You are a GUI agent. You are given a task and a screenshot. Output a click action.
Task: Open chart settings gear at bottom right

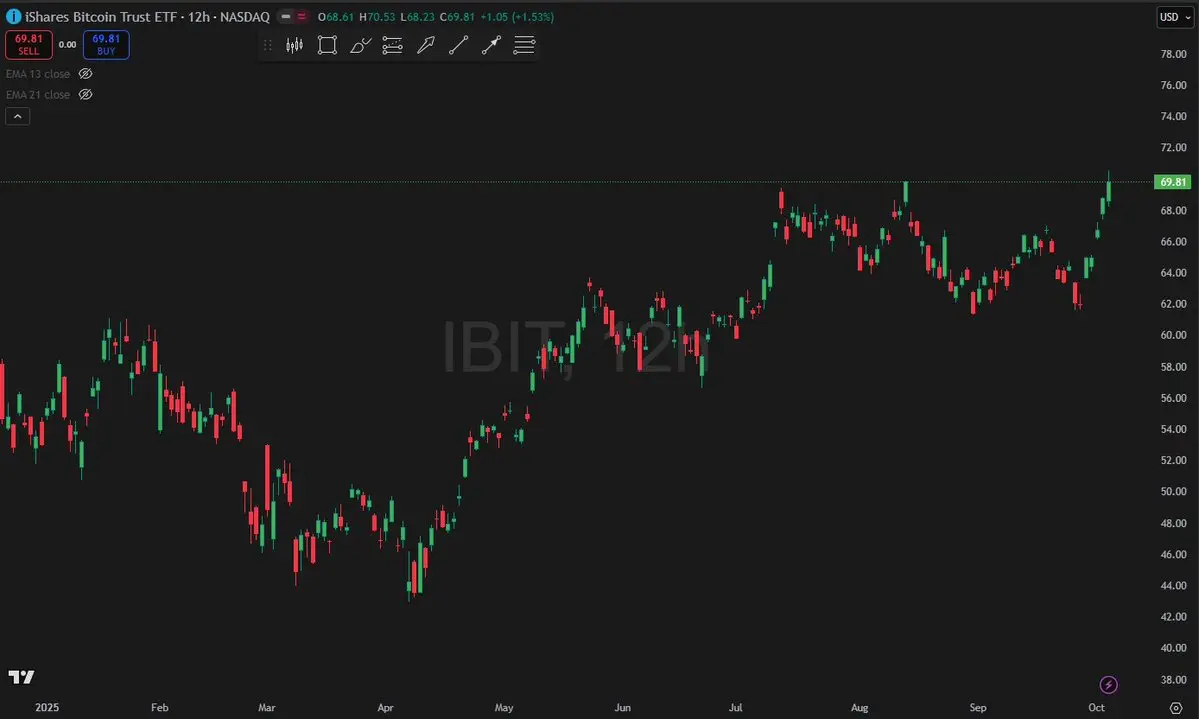tap(1176, 708)
